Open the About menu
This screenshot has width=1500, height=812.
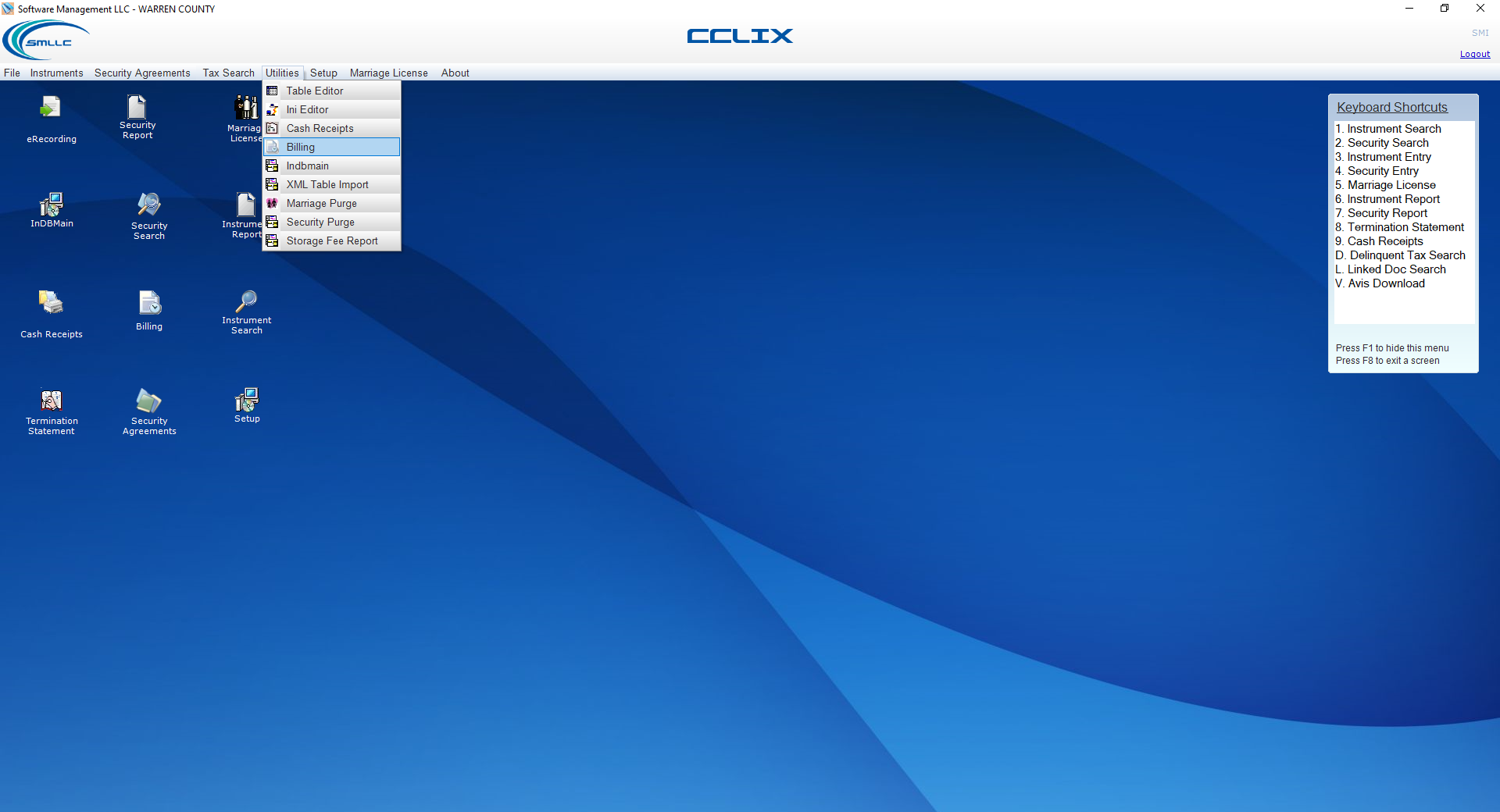click(455, 73)
